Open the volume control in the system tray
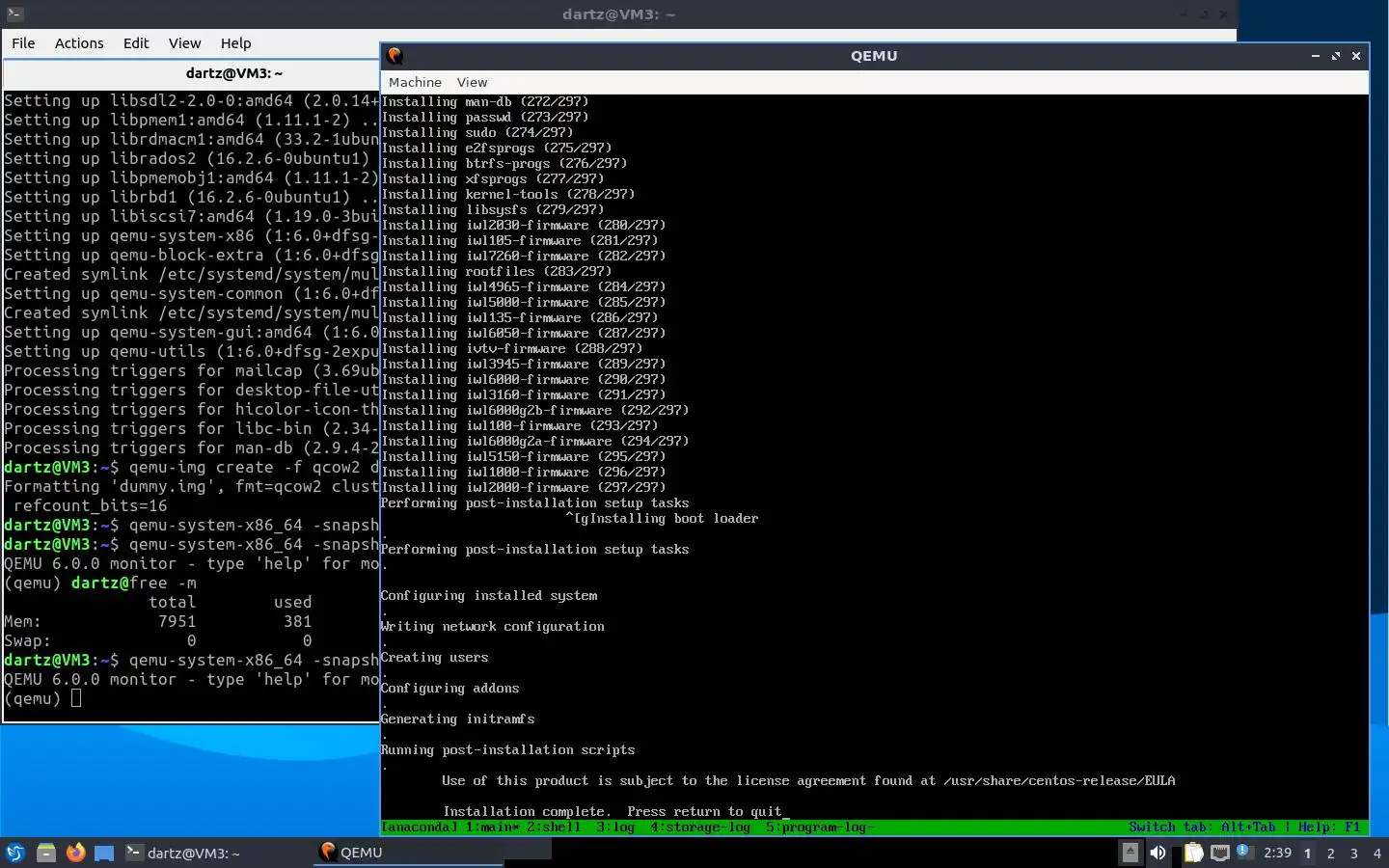 tap(1157, 853)
